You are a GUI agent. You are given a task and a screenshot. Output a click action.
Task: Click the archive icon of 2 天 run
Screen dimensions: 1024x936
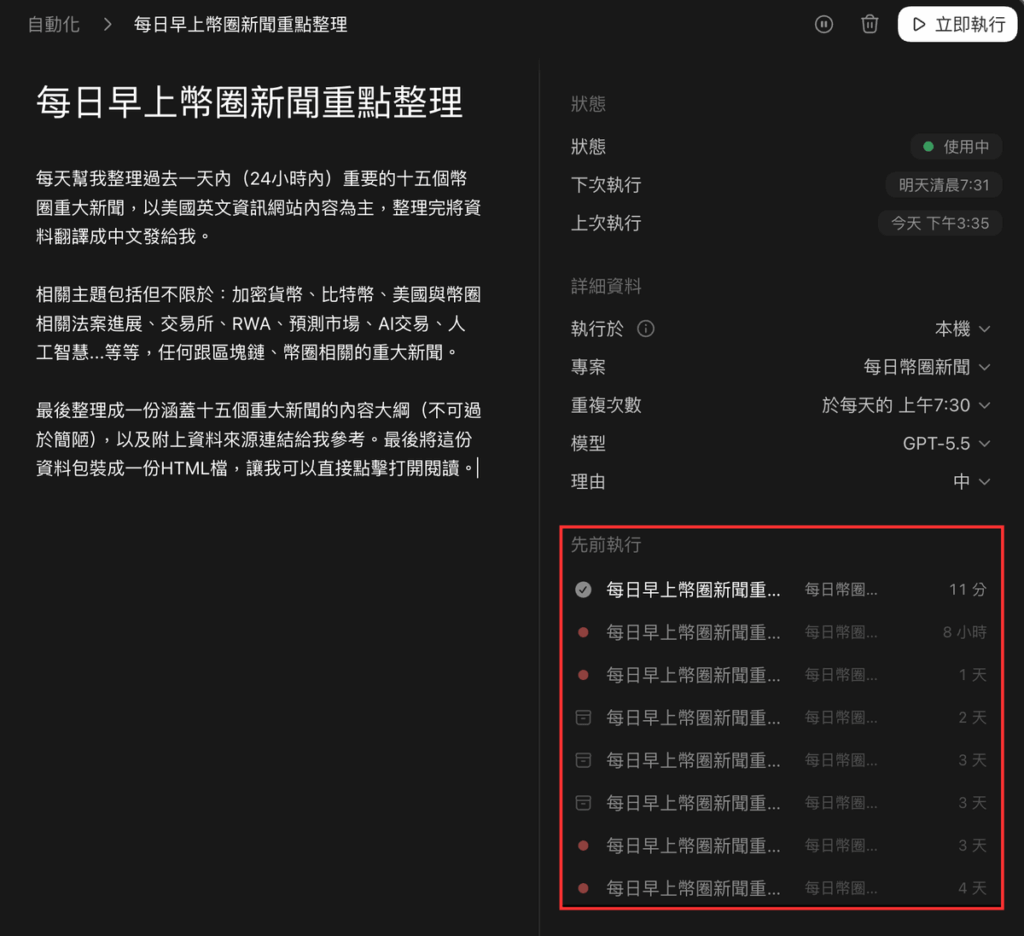click(583, 718)
